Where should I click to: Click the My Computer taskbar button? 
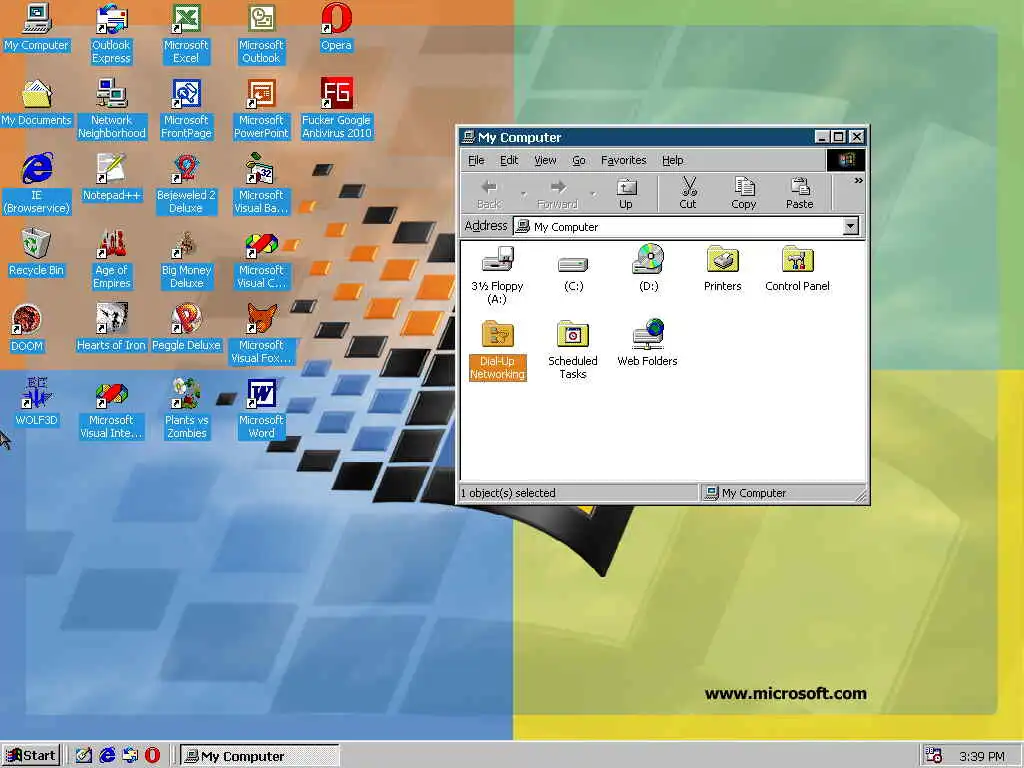pos(260,756)
